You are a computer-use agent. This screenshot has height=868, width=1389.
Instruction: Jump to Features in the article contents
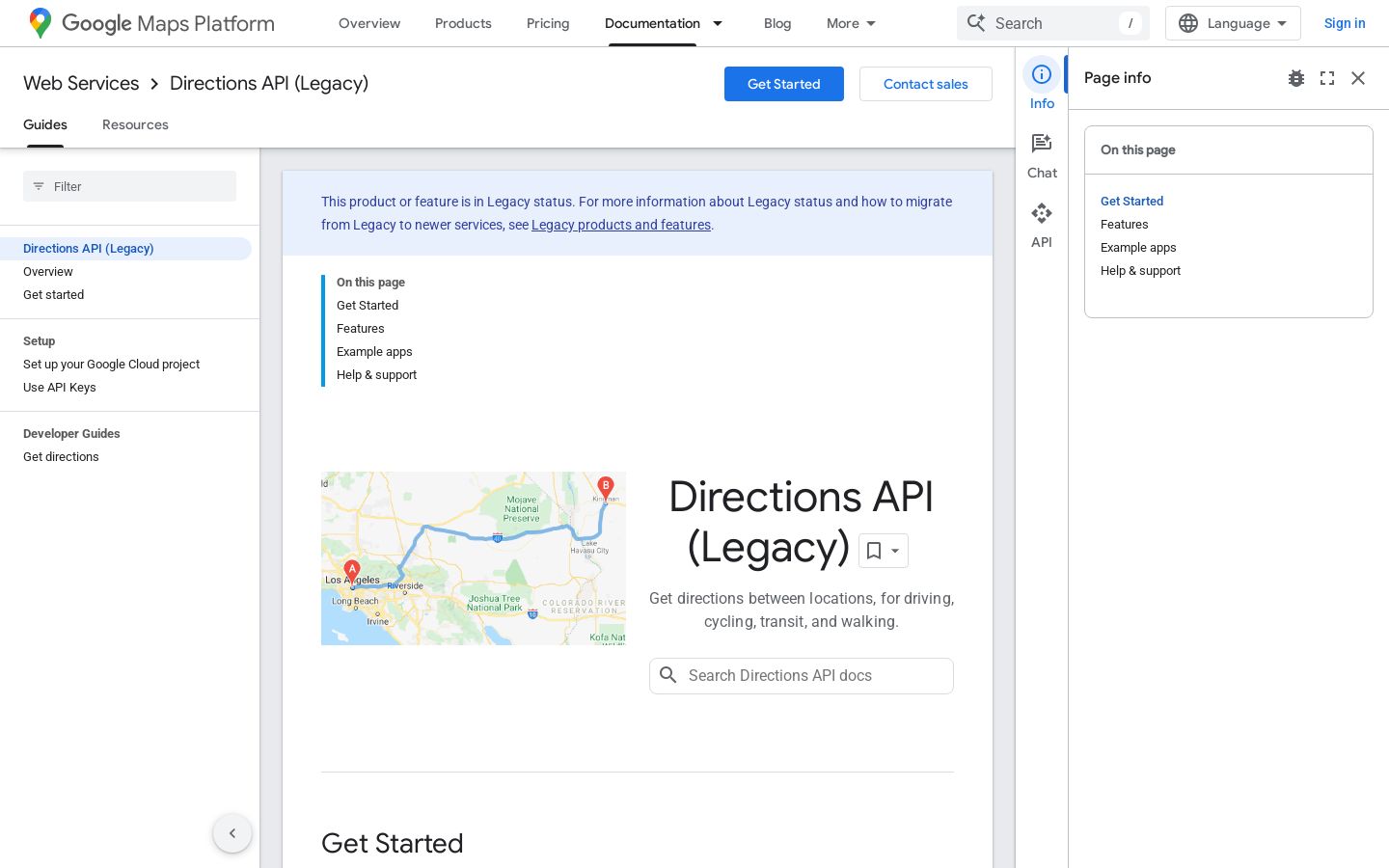tap(361, 329)
